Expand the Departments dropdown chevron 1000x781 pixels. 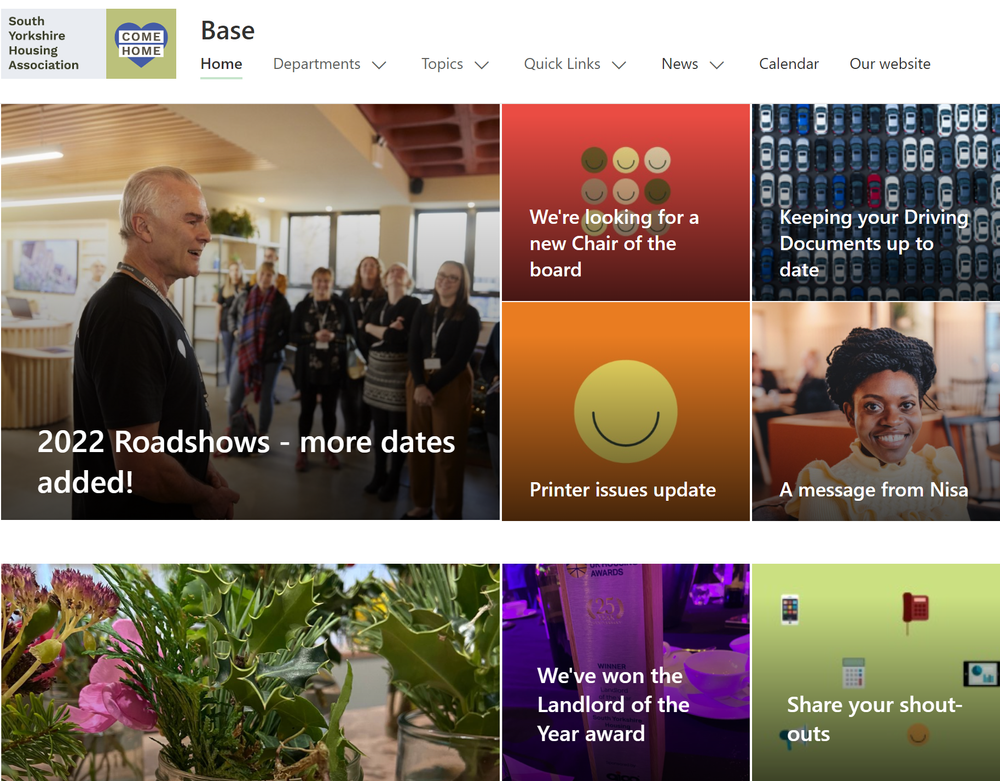379,64
